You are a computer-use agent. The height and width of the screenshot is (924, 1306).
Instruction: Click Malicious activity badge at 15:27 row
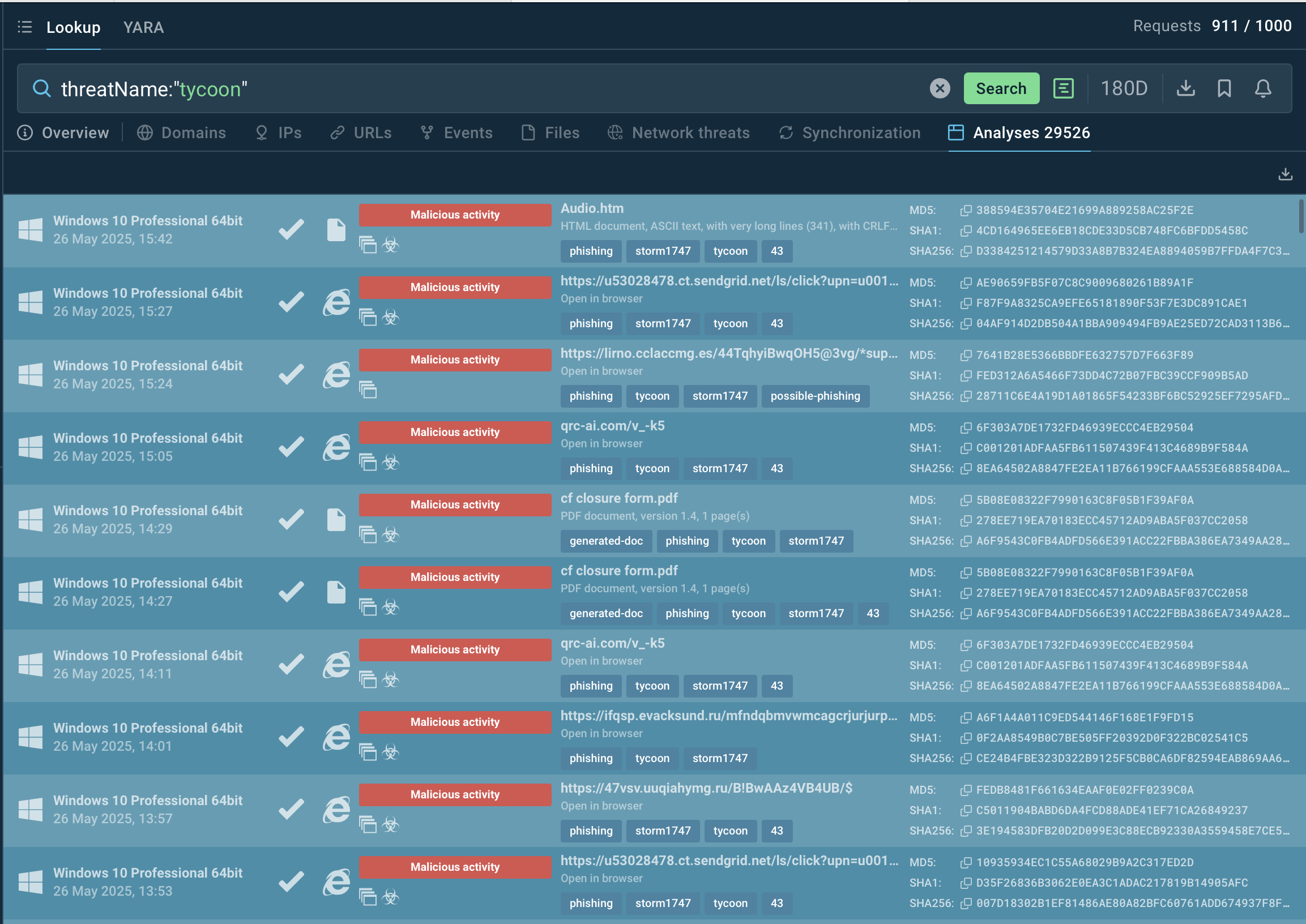pyautogui.click(x=455, y=287)
